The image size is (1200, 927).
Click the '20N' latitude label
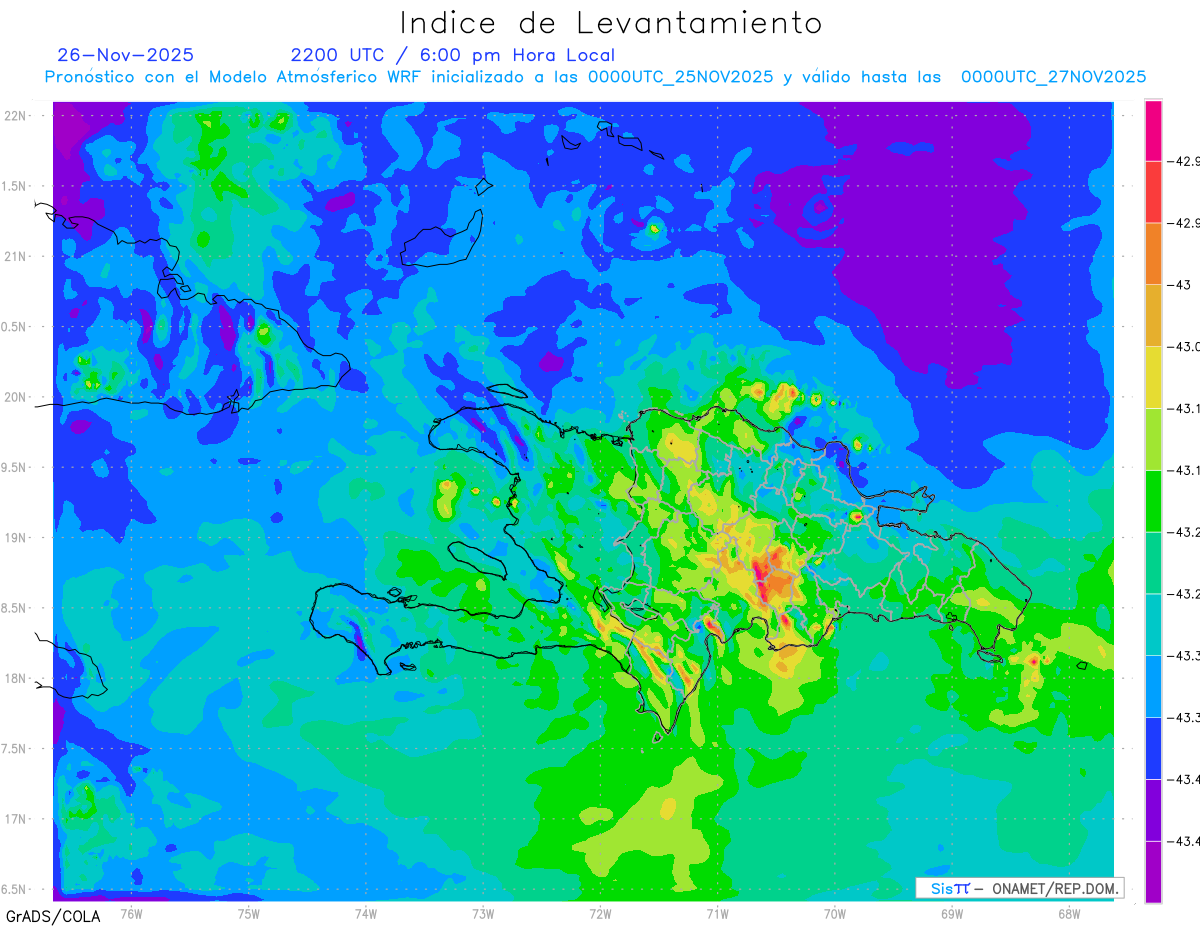coord(17,397)
